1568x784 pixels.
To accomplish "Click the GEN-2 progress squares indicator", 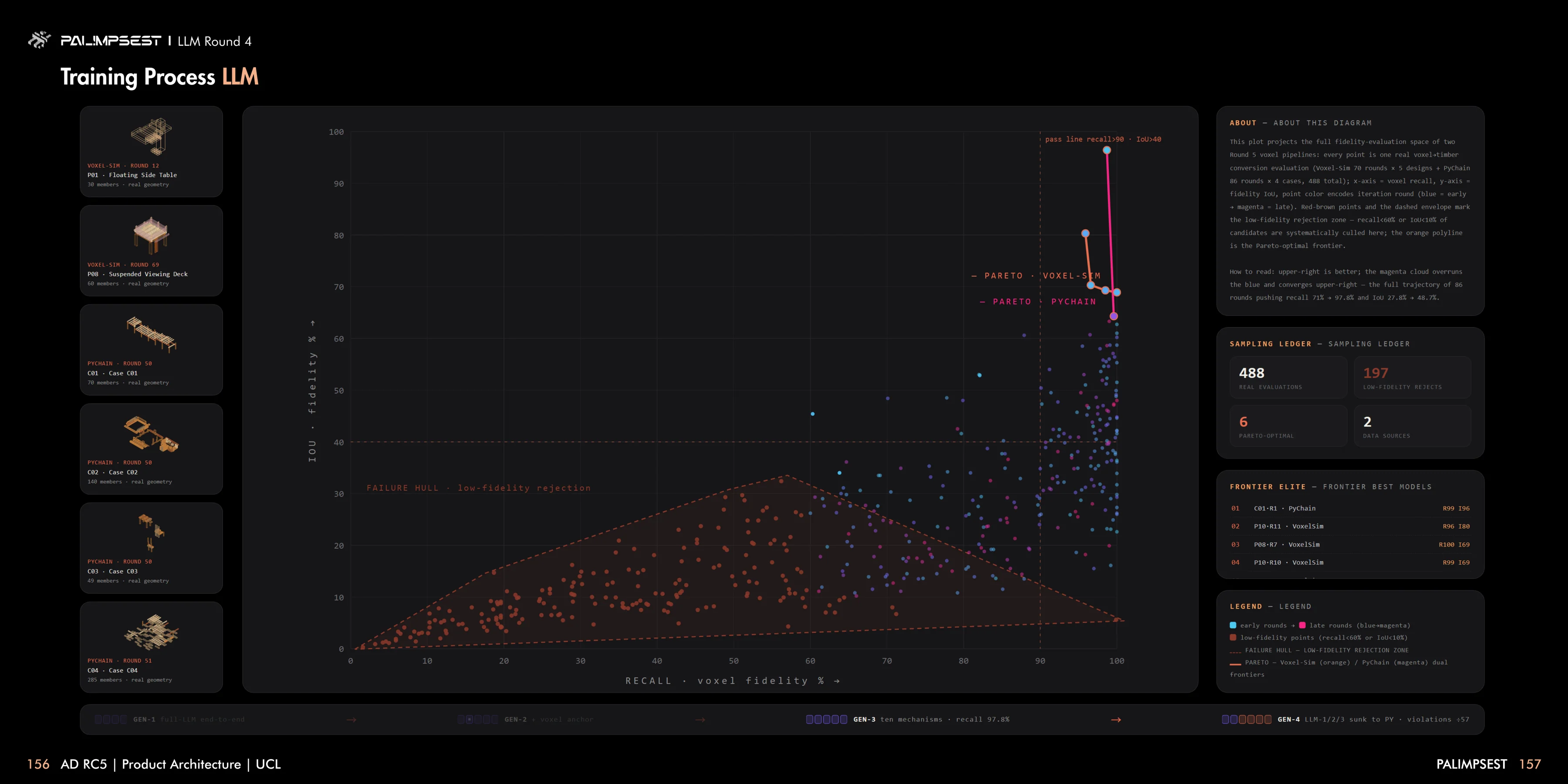I will pyautogui.click(x=478, y=720).
